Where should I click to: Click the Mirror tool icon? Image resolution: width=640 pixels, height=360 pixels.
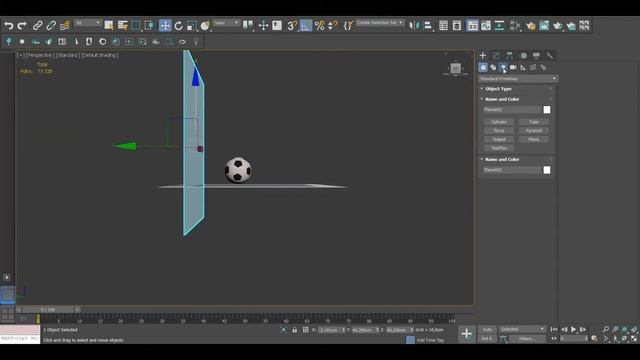[x=414, y=26]
